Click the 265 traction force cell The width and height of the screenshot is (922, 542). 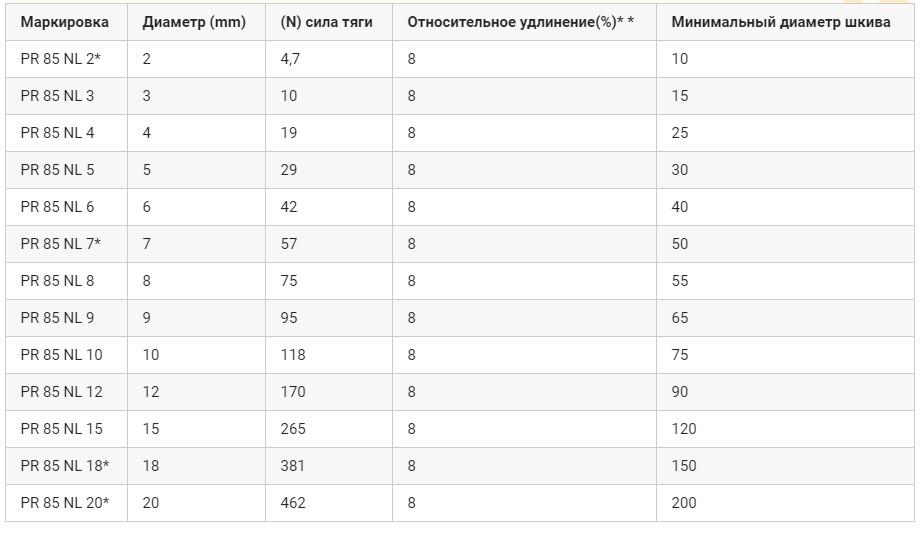point(329,429)
